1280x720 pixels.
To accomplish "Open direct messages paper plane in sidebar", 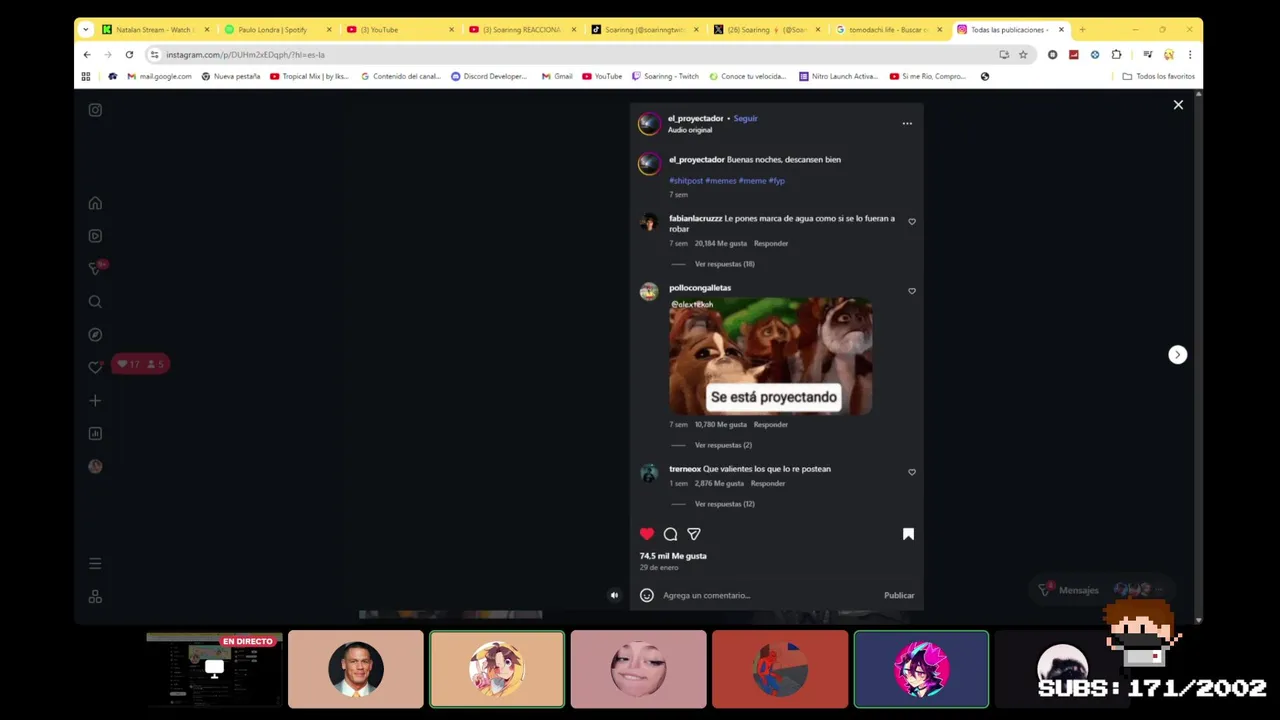I will 95,268.
